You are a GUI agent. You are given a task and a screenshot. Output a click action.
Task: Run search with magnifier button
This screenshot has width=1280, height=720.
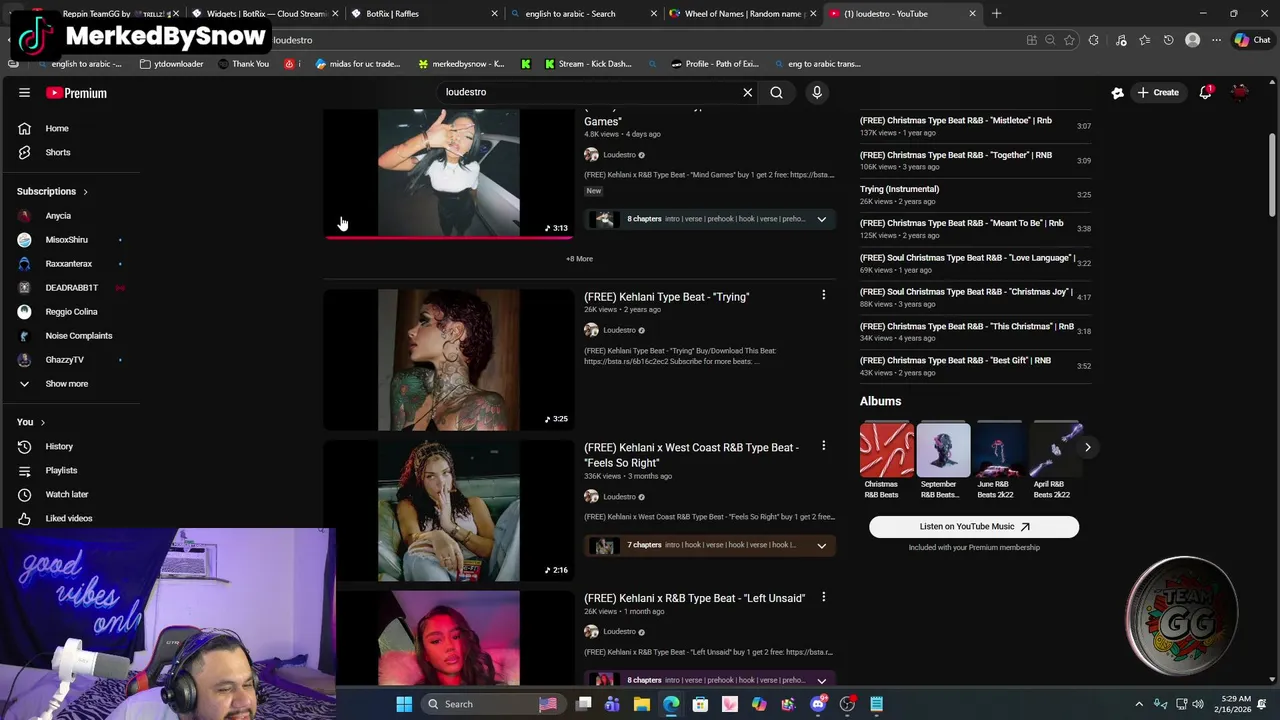(776, 92)
